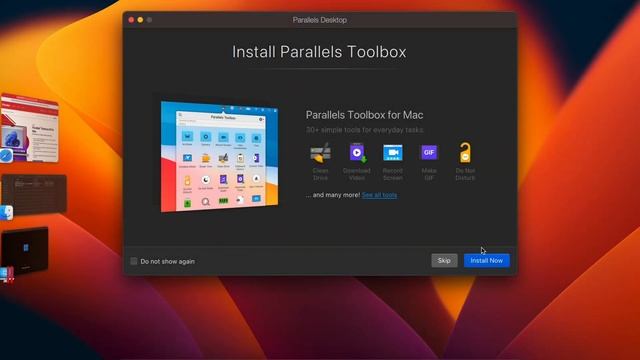Image resolution: width=640 pixels, height=360 pixels.
Task: Open the See all tools link
Action: [x=379, y=195]
